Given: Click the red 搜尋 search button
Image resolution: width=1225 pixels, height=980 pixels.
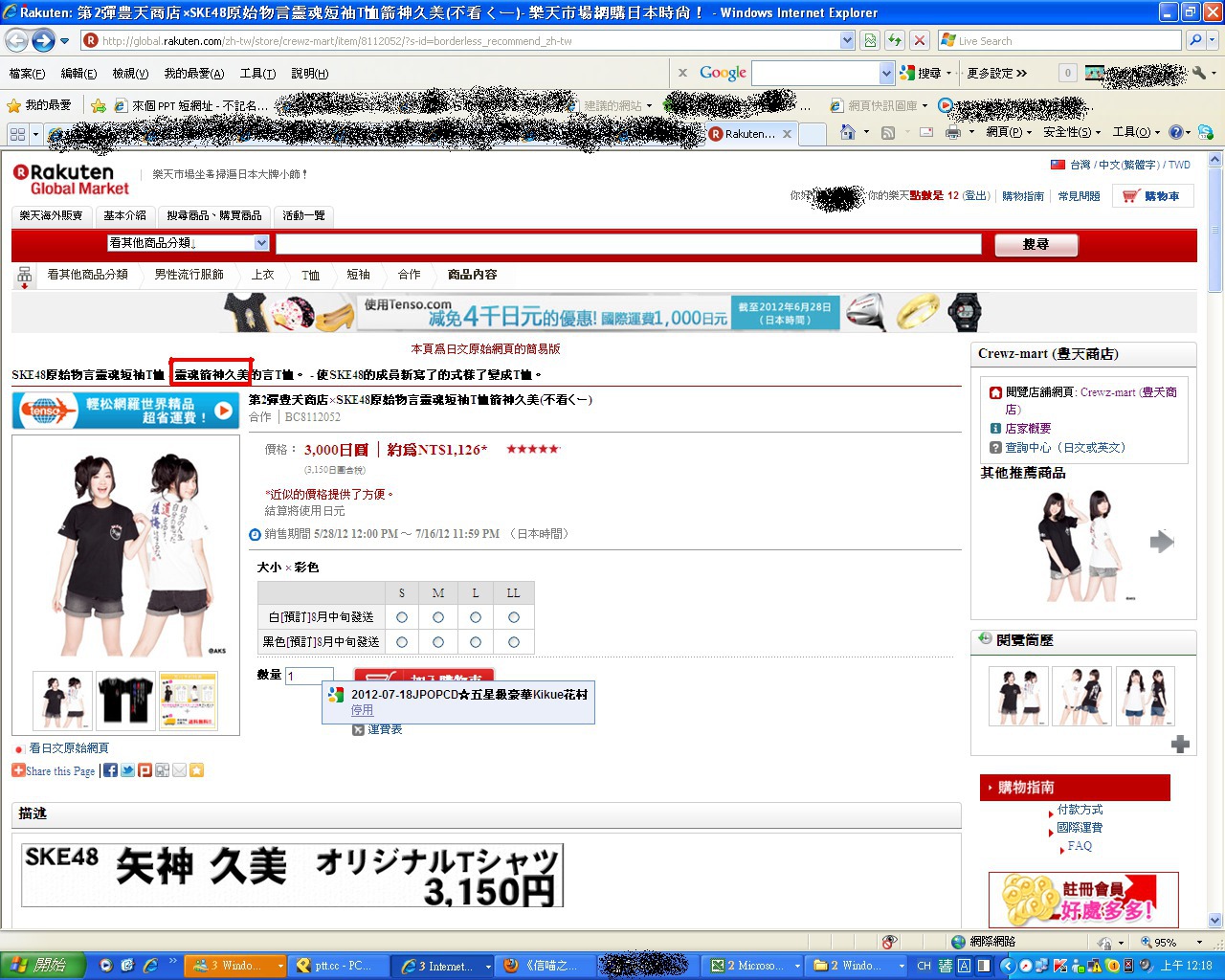Looking at the screenshot, I should click(1036, 245).
